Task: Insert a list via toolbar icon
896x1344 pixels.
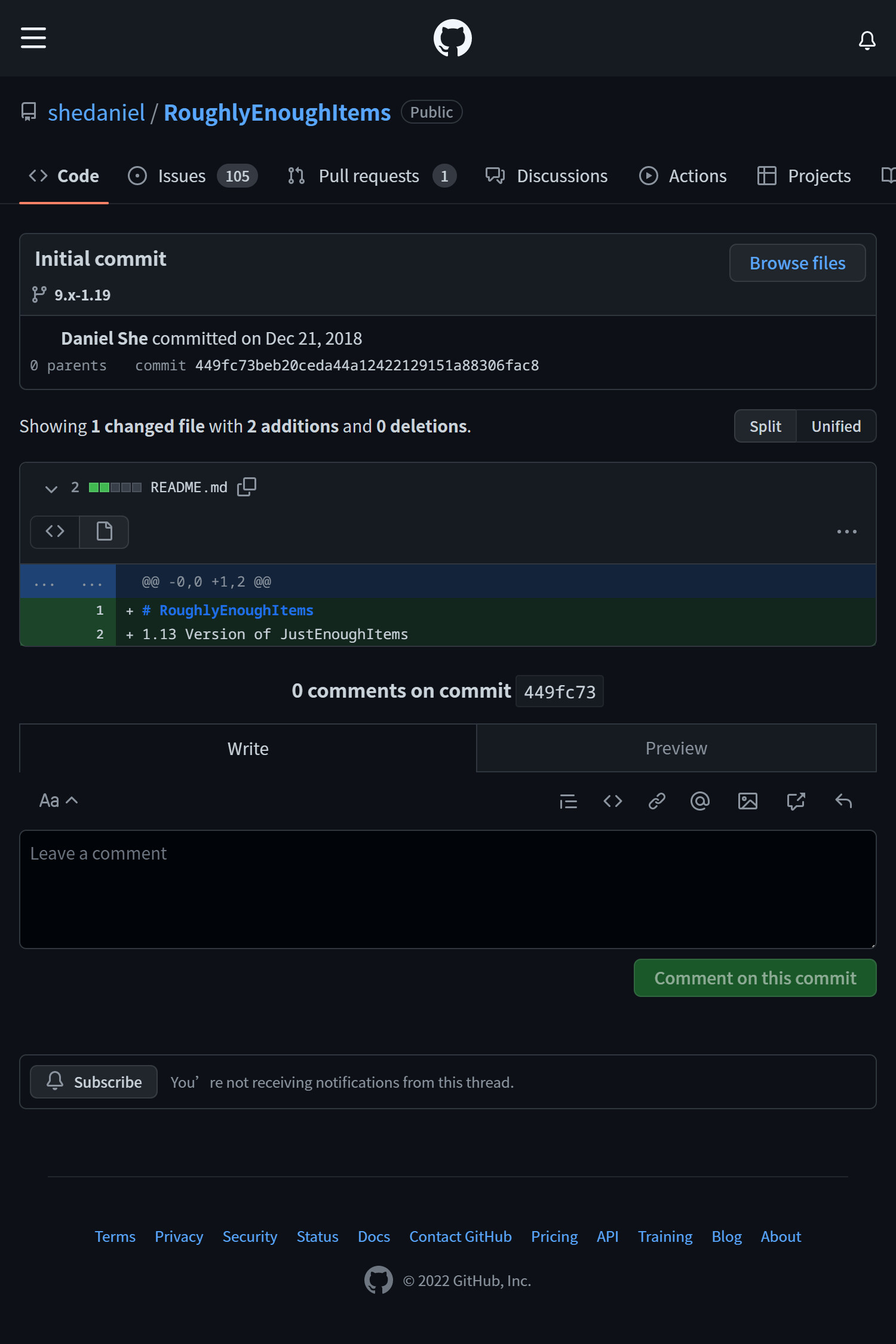Action: tap(568, 801)
